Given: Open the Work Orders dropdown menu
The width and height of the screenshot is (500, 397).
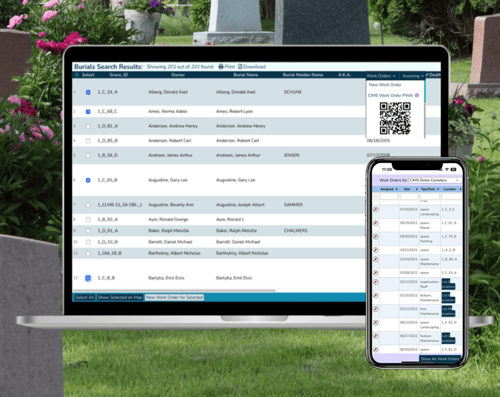Looking at the screenshot, I should tap(381, 76).
